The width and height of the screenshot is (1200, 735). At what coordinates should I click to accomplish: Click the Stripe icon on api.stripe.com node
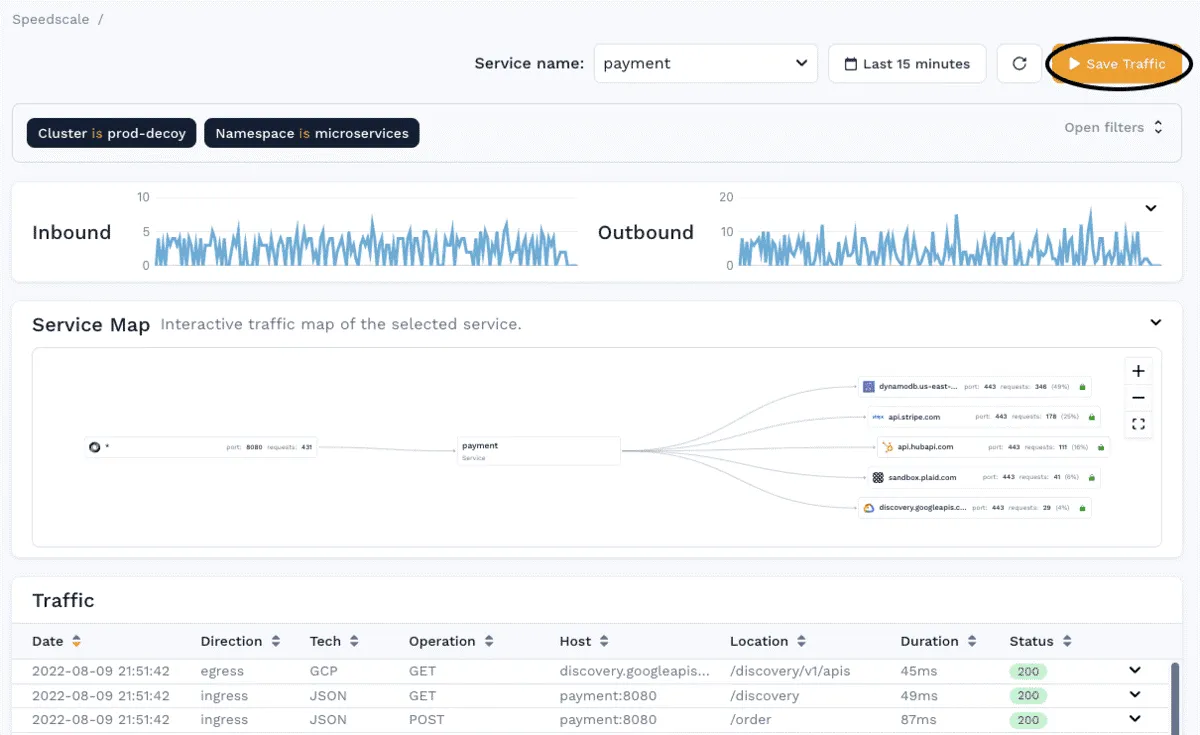tap(878, 417)
